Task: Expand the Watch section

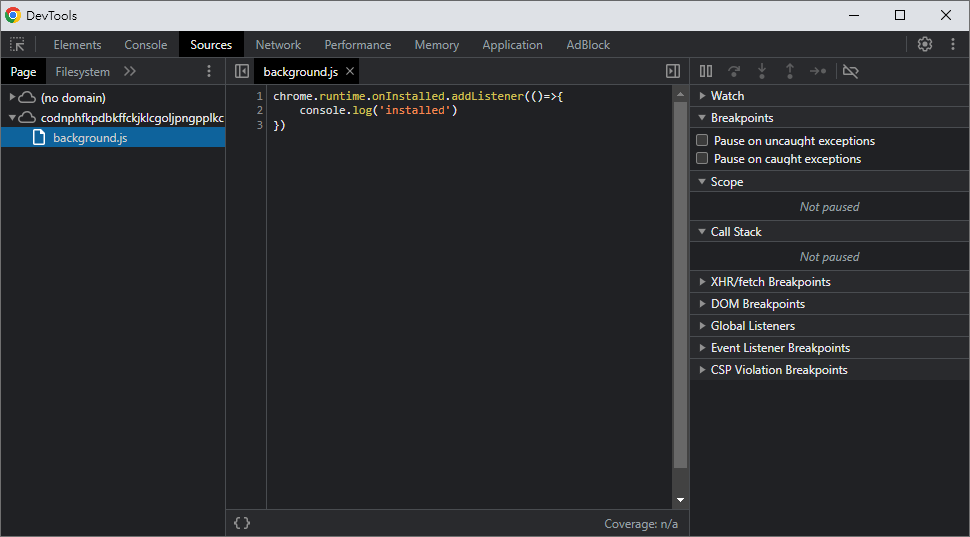Action: pos(727,96)
